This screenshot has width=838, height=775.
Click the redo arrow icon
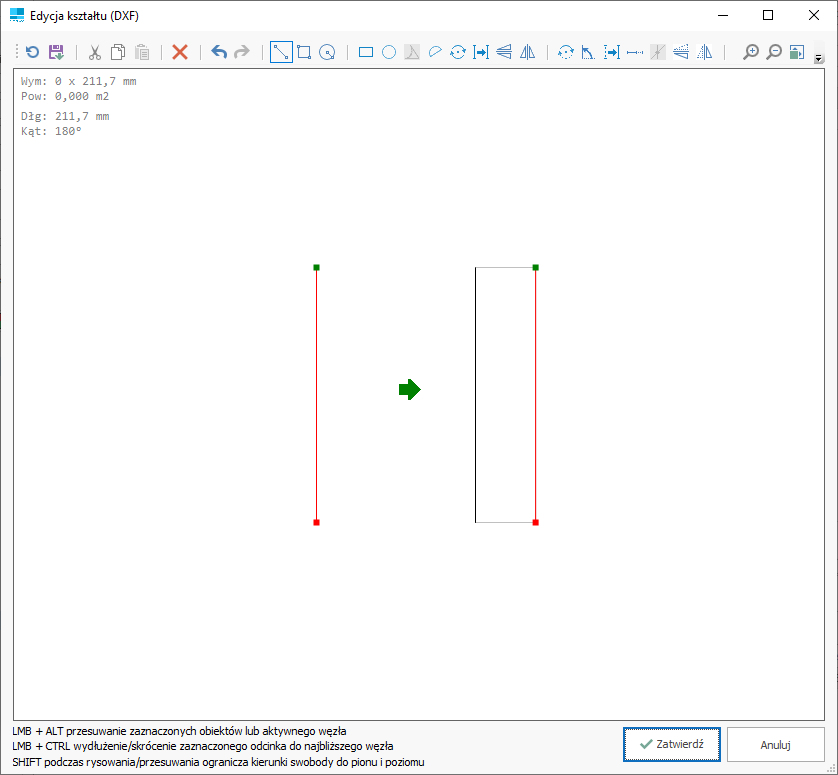(x=242, y=52)
